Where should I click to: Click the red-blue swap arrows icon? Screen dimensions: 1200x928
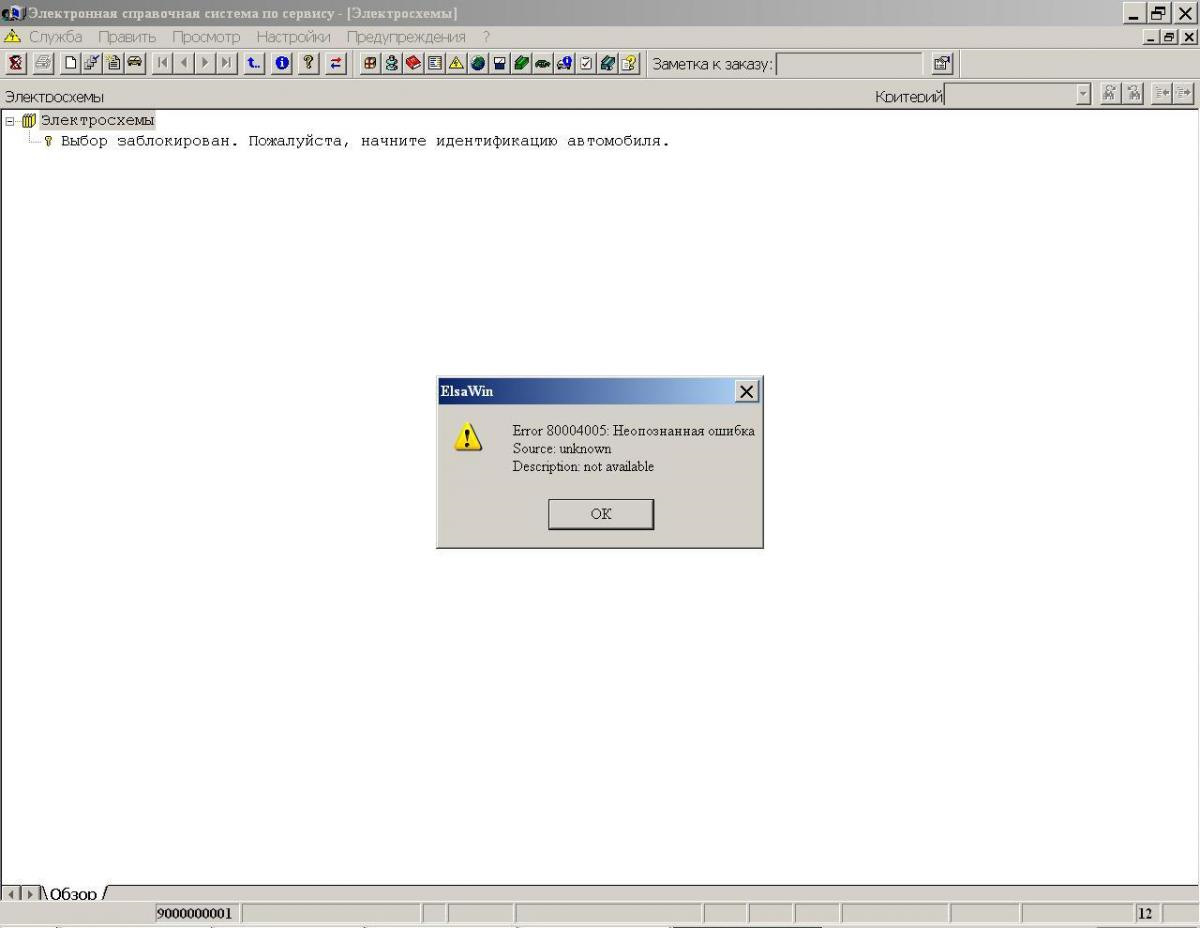336,63
